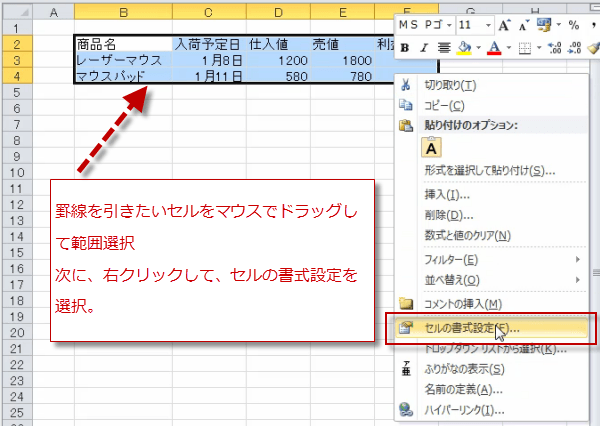Select column C header
The height and width of the screenshot is (426, 600).
209,12
